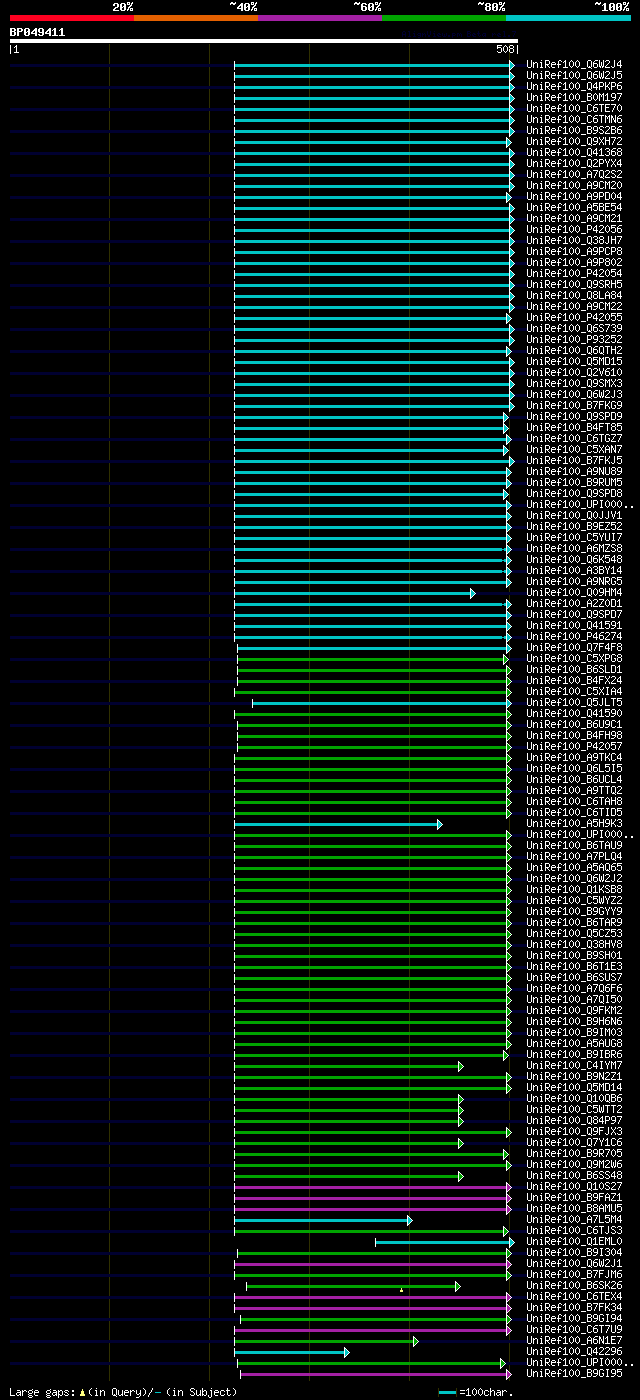
Task: Open hit UniRef100_B6U9C1
Action: pos(574,725)
